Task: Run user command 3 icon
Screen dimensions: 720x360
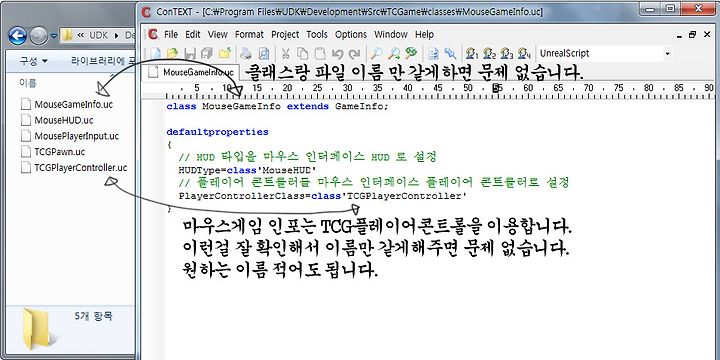Action: coord(507,53)
